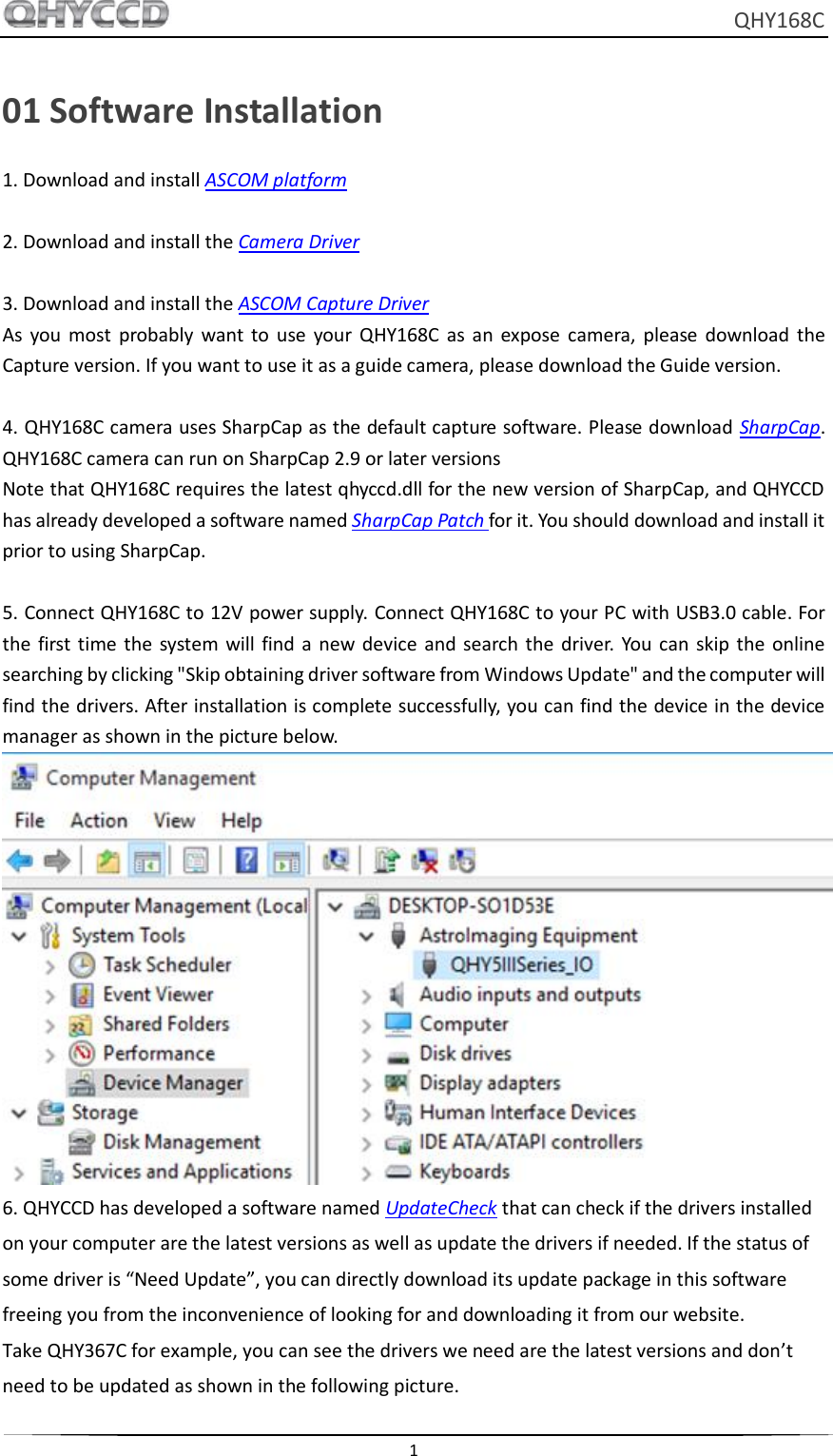Viewport: 833px width, 1456px height.
Task: Select Computer Management (Local) root node
Action: pos(174,906)
